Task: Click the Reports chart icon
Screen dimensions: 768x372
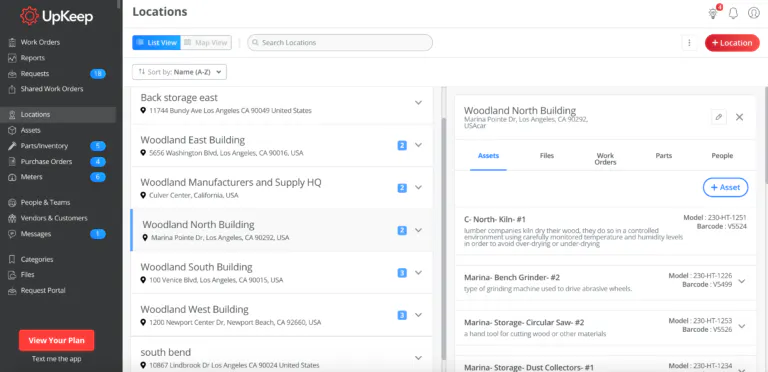Action: tap(12, 58)
